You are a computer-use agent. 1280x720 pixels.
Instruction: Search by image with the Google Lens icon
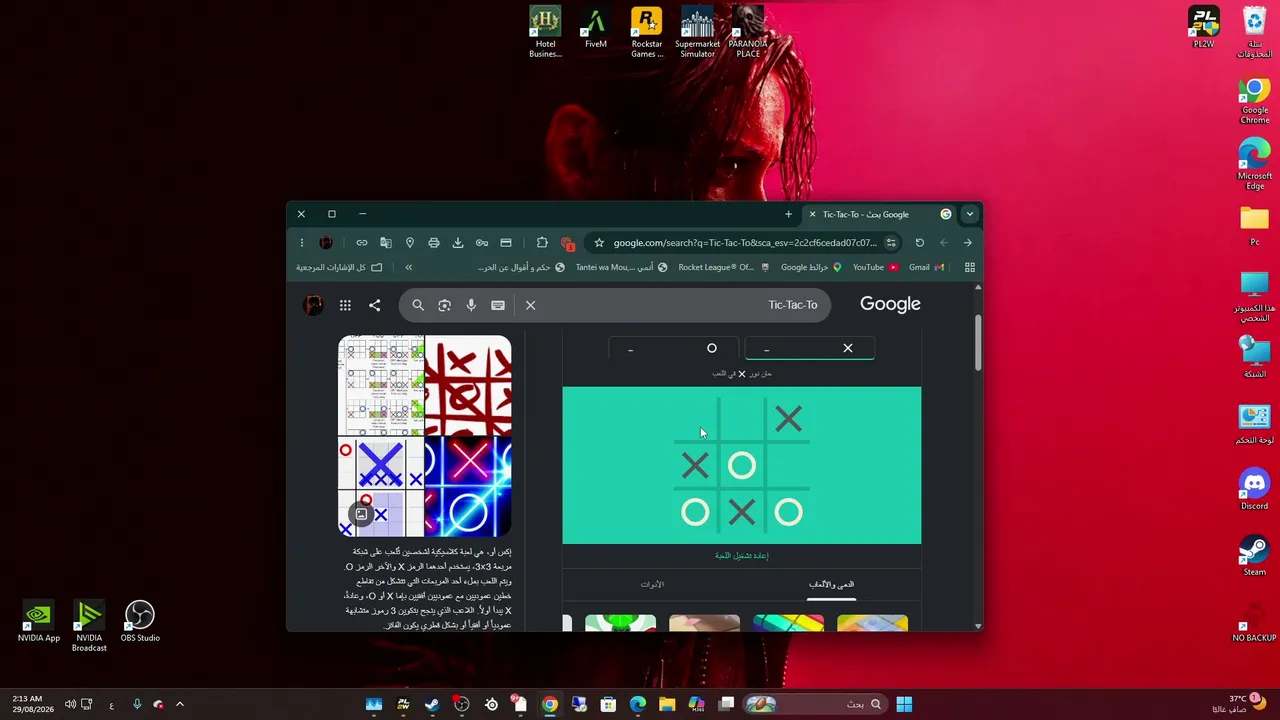[445, 305]
